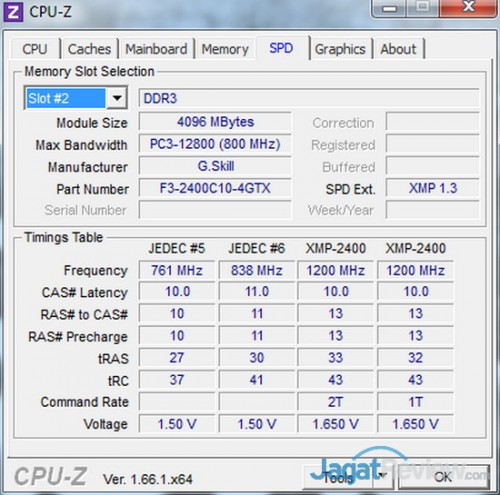Screen dimensions: 500x495
Task: Click the CPU-Z purple Z title icon
Action: click(13, 12)
